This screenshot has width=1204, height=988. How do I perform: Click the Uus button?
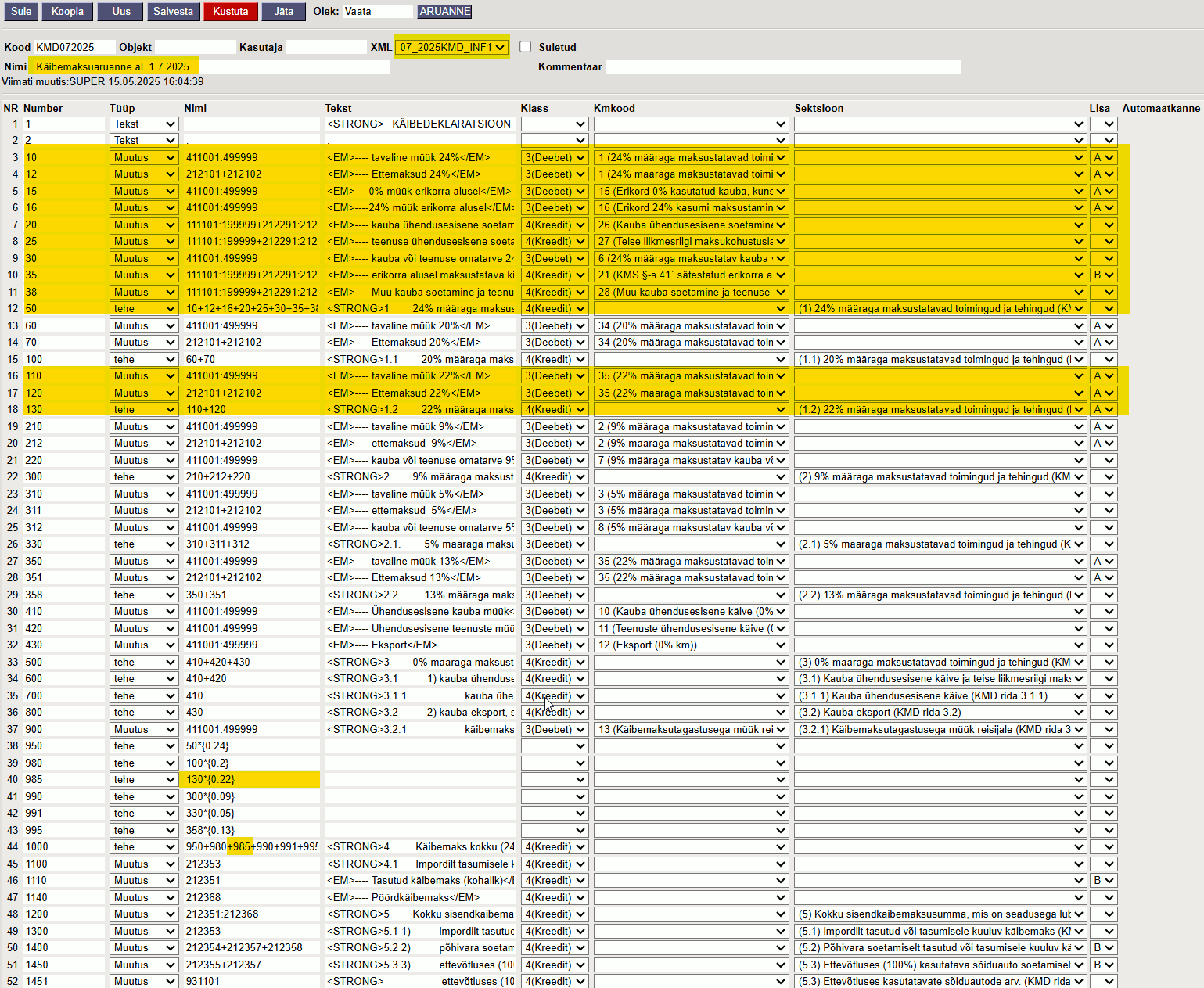click(x=121, y=12)
